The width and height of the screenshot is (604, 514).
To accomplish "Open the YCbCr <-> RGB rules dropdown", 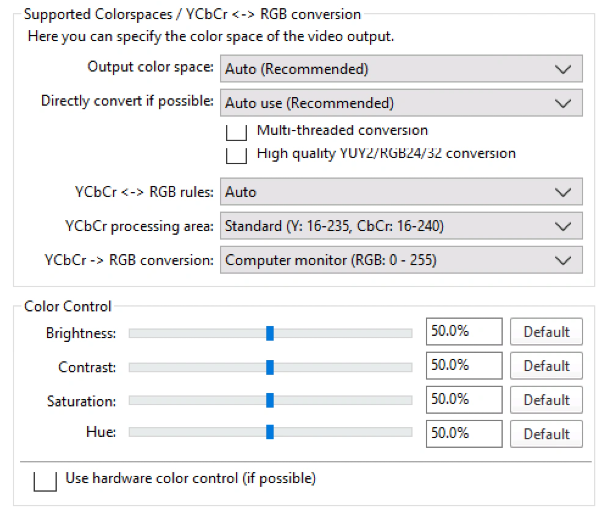I will click(400, 192).
